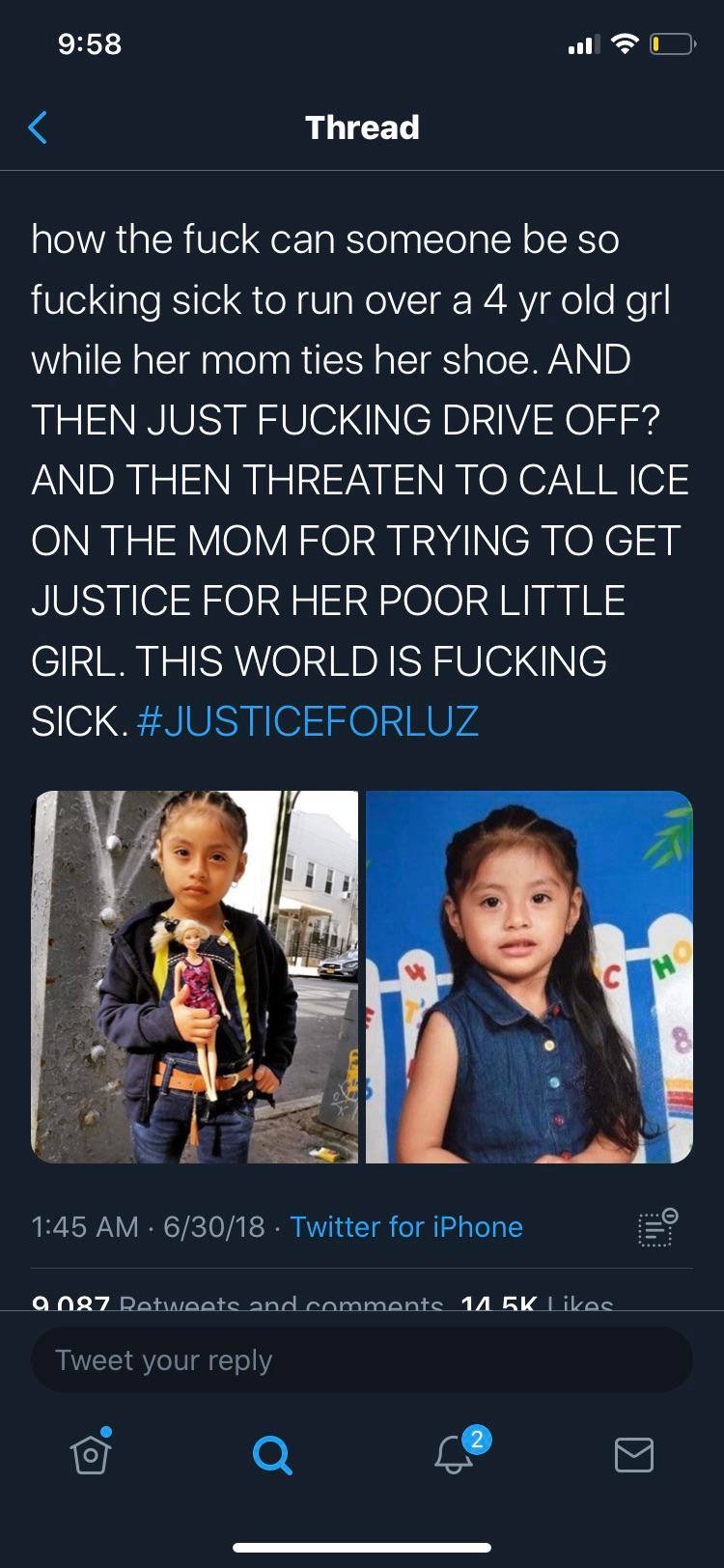Tap the back arrow in the Thread header

pos(38,127)
